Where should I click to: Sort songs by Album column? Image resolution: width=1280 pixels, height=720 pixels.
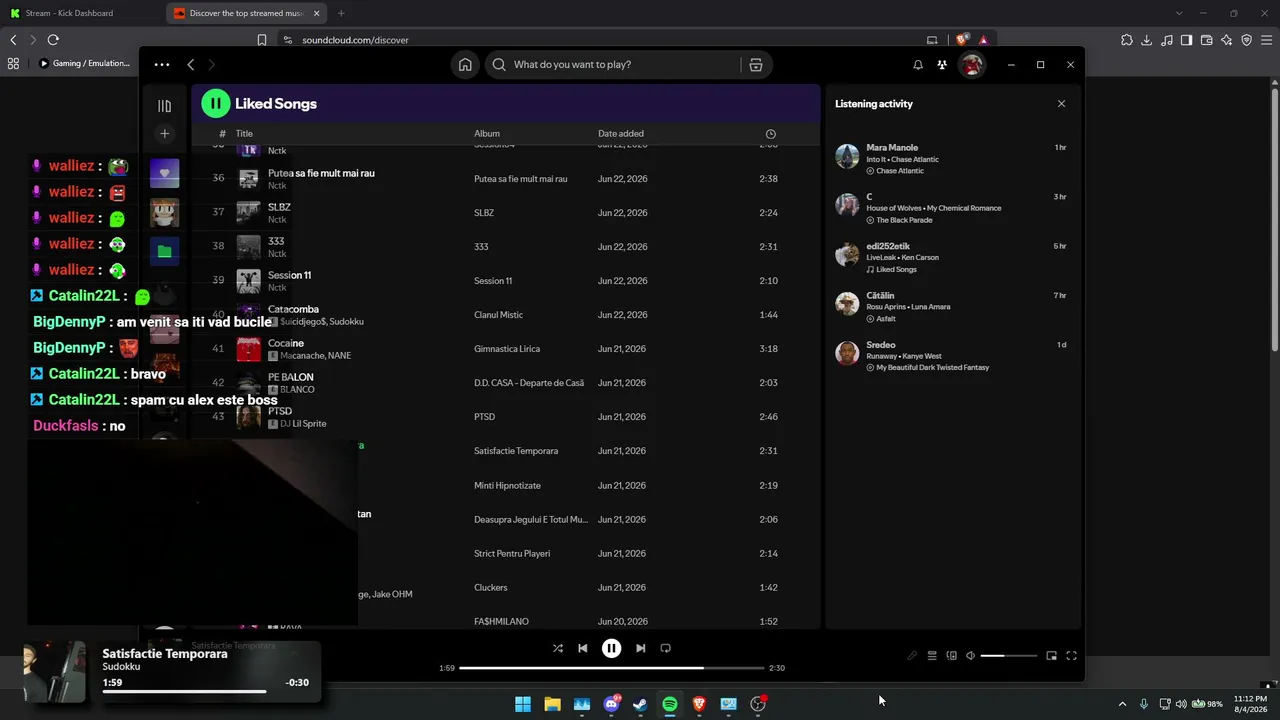point(487,134)
